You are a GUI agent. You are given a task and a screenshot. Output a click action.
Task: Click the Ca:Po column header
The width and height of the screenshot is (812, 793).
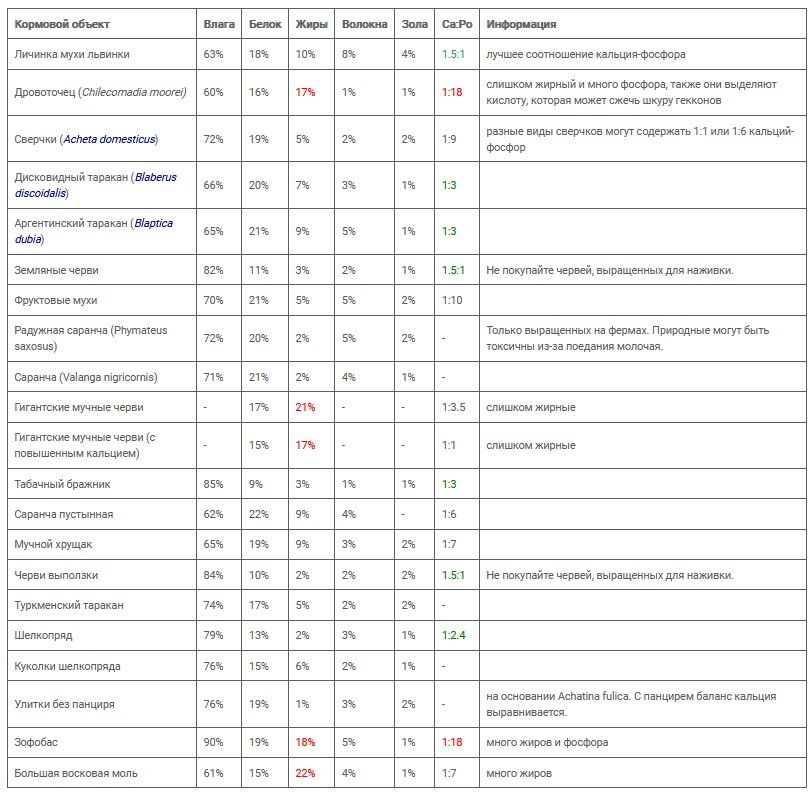click(x=457, y=24)
